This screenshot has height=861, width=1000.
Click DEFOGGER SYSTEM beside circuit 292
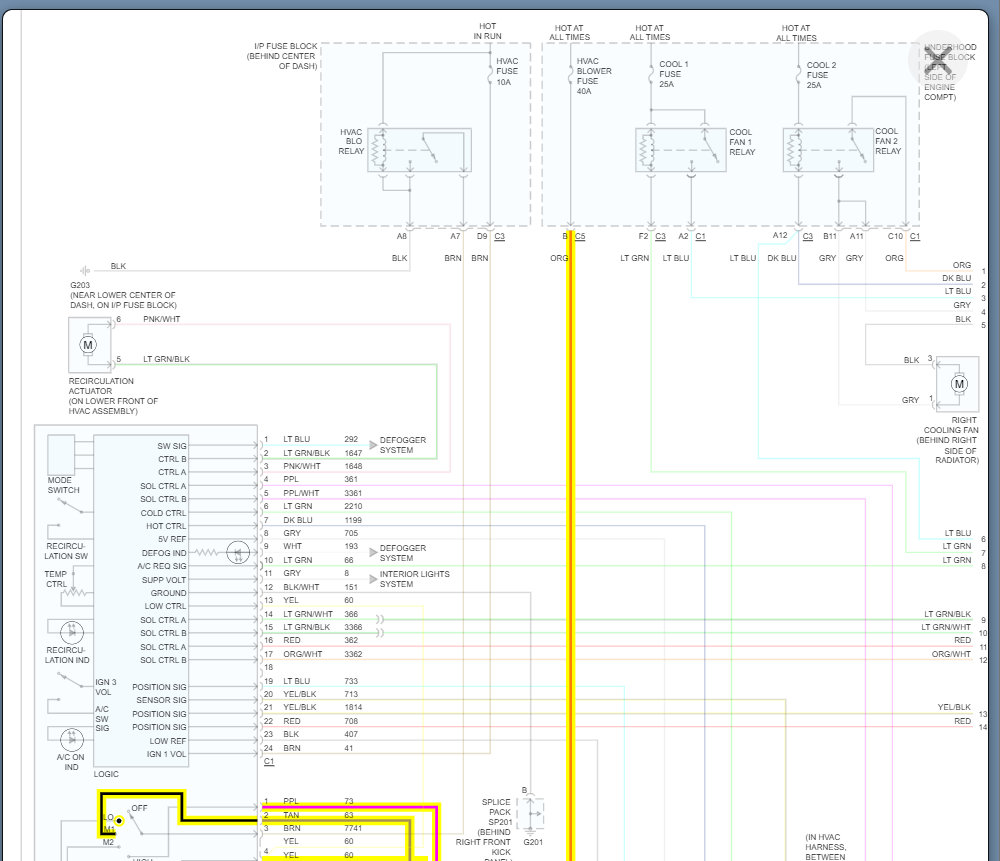click(x=402, y=445)
